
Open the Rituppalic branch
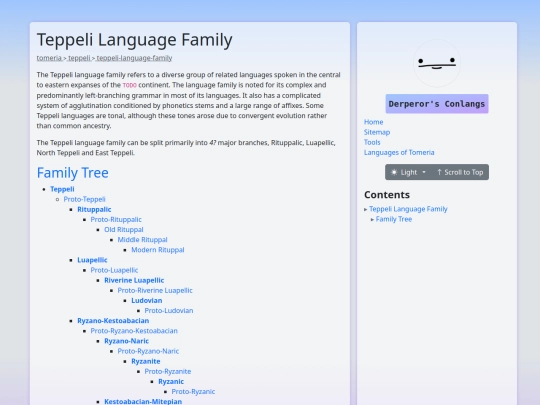coord(94,209)
